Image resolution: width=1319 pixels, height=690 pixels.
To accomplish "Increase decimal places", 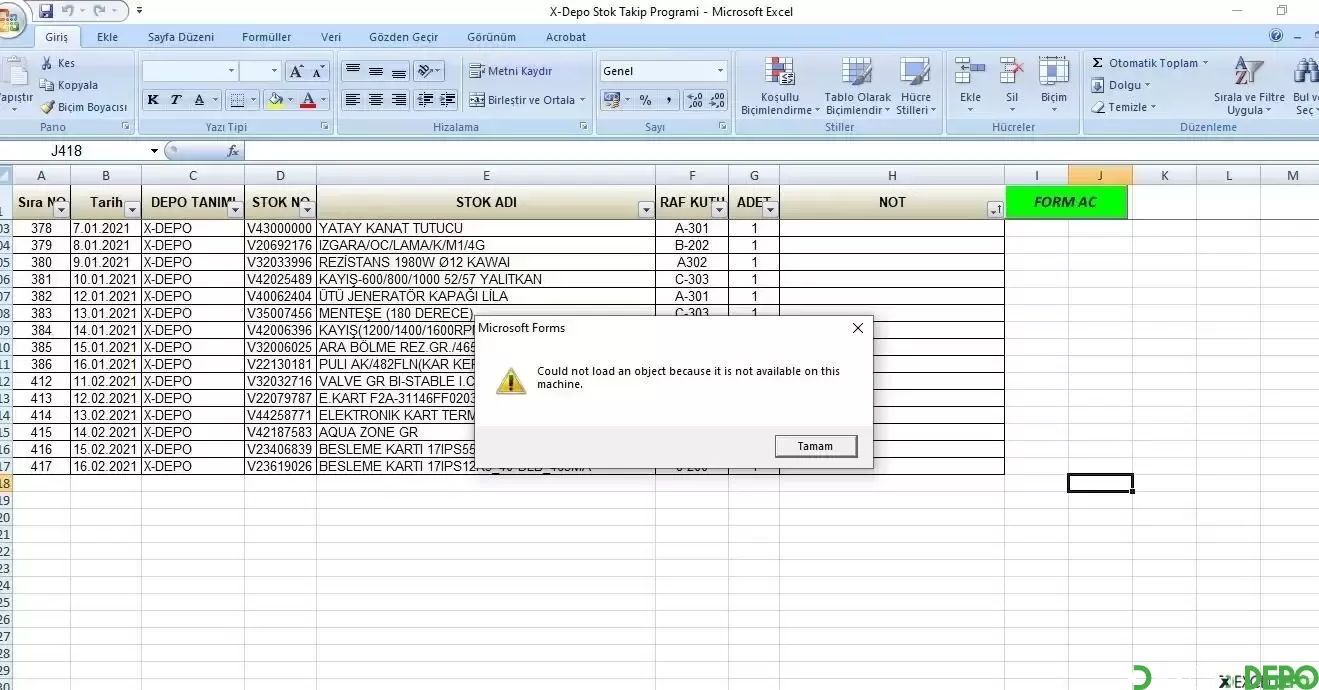I will [696, 100].
